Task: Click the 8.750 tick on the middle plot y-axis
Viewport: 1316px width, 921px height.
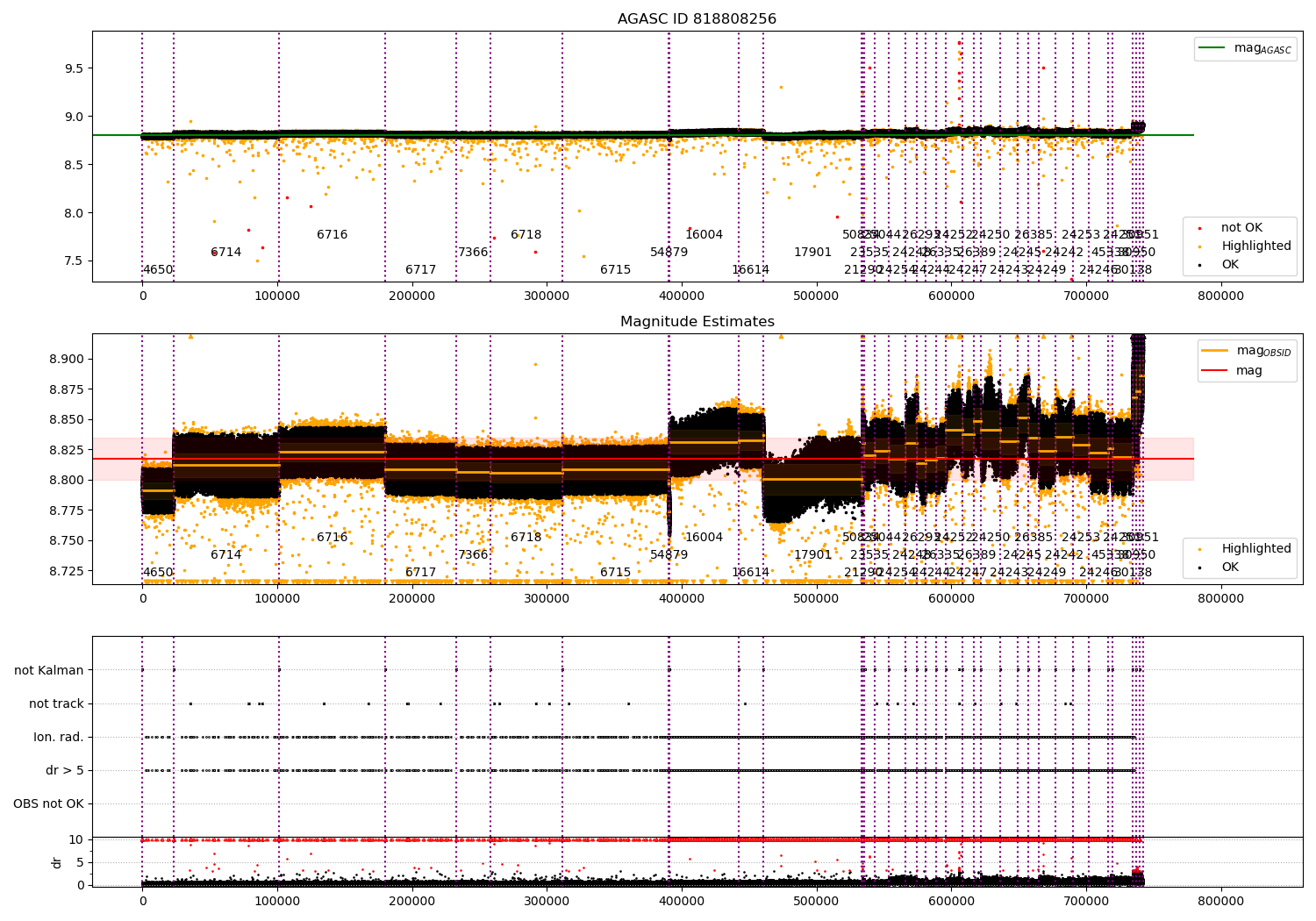Action: (x=67, y=541)
